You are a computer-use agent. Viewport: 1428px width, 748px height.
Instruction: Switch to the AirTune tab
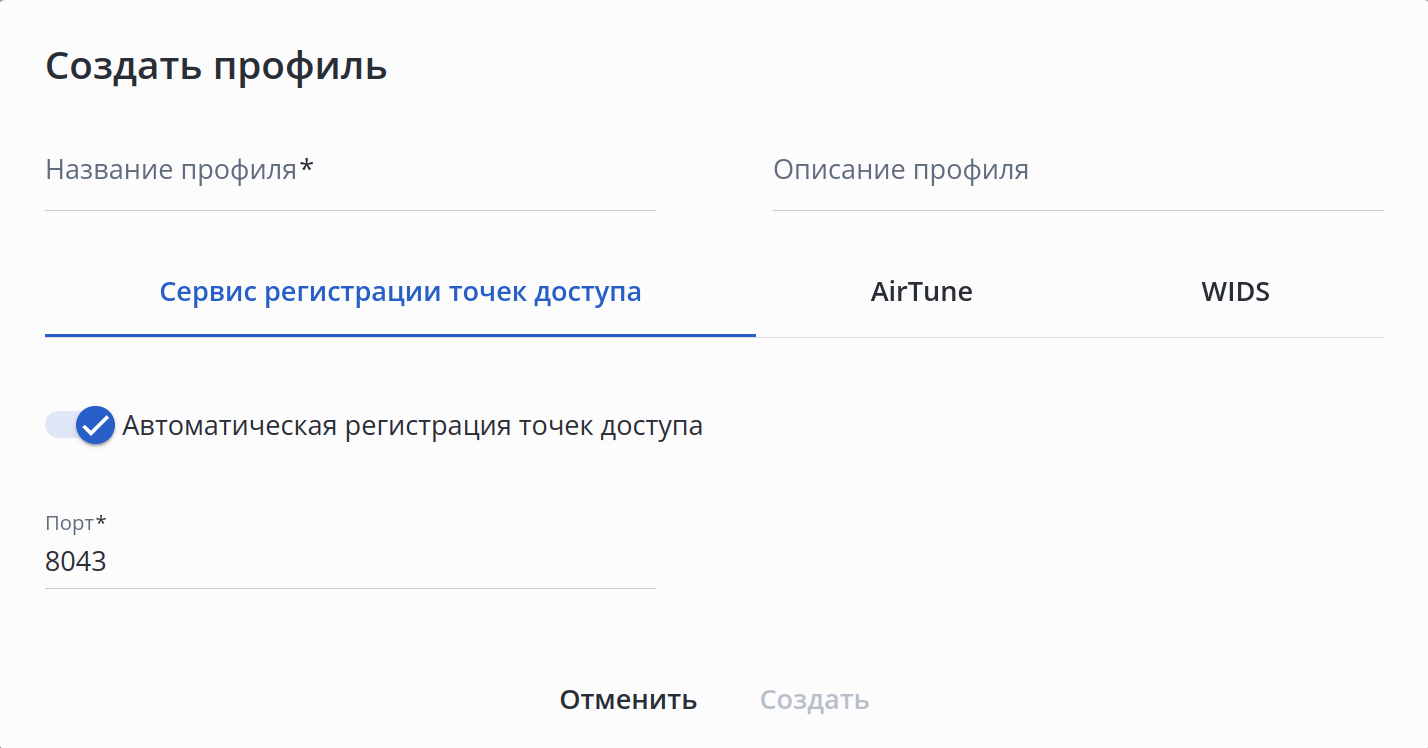921,293
